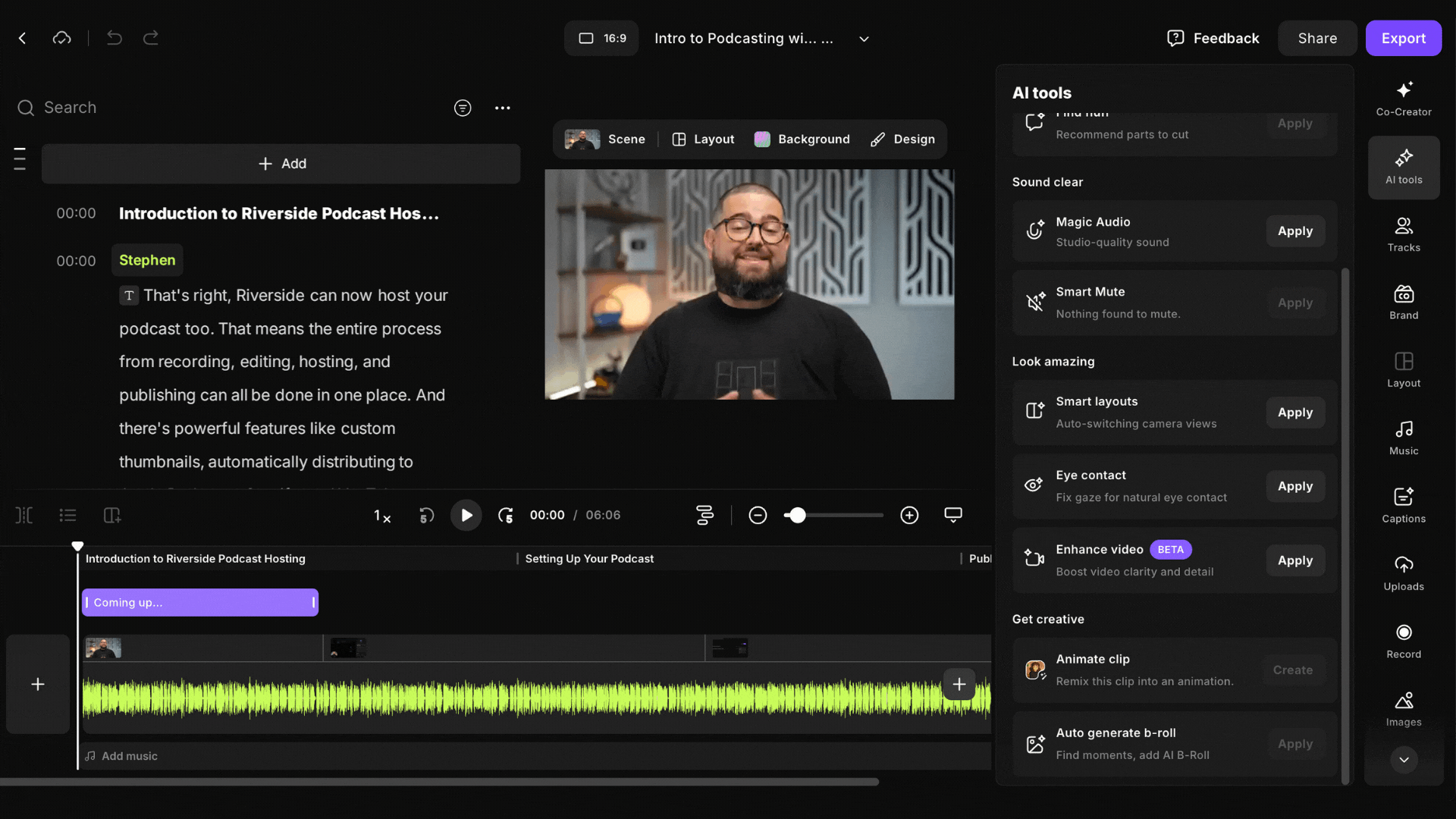The width and height of the screenshot is (1456, 819).
Task: Add a new track to the timeline
Action: click(x=38, y=685)
